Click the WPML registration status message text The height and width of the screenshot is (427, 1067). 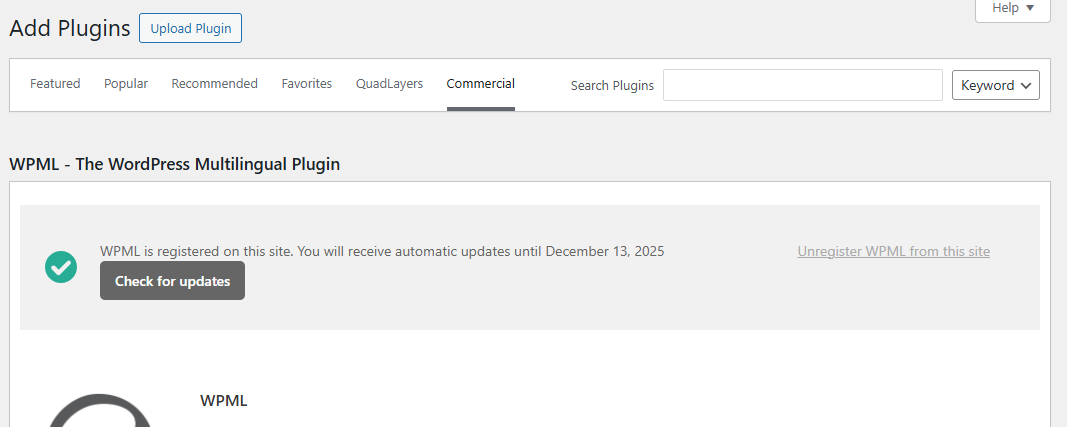tap(382, 251)
